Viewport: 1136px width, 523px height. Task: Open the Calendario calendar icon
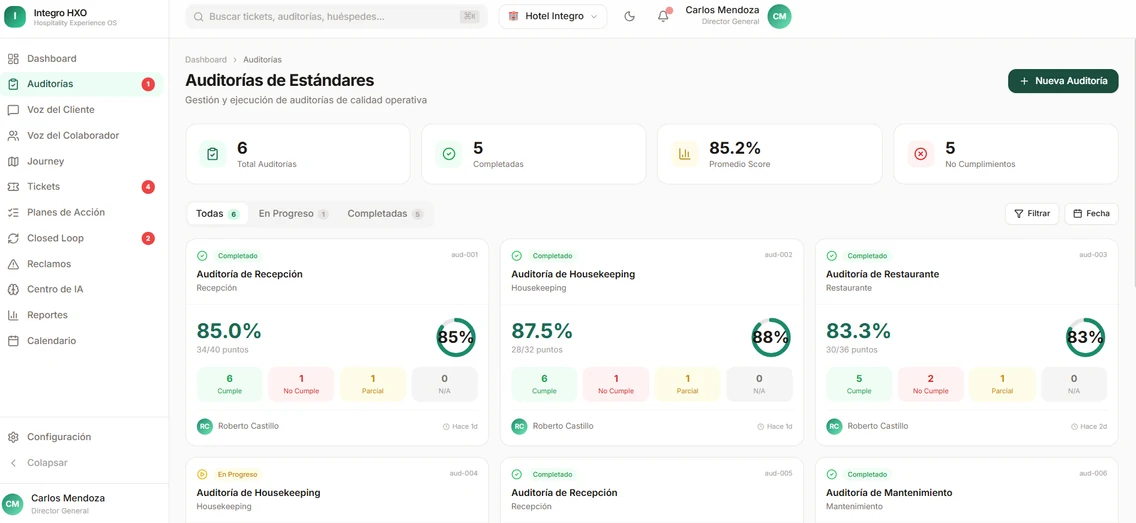(x=13, y=340)
